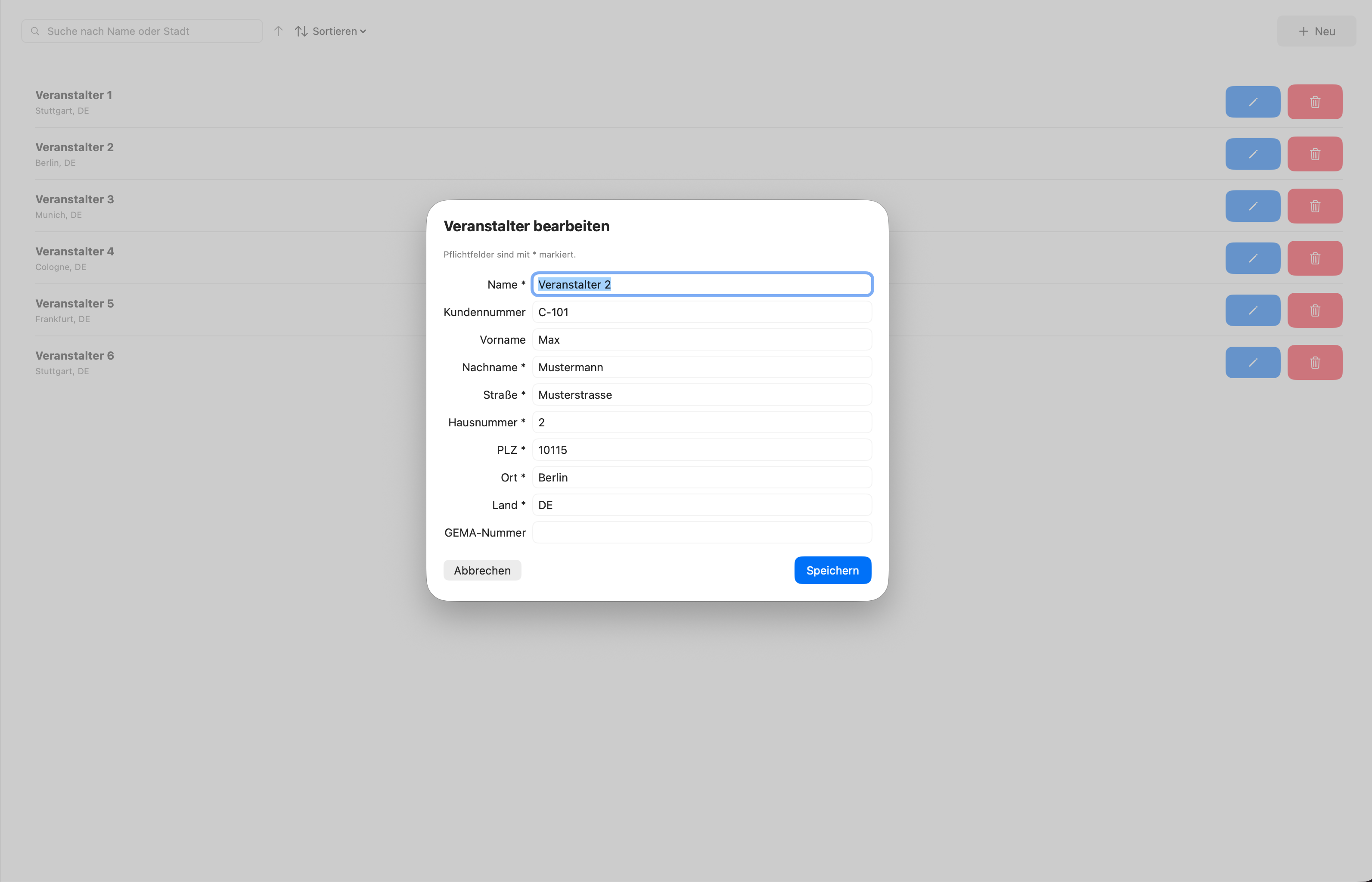Click the edit pencil for Veranstalter 1
This screenshot has height=882, width=1372.
(x=1252, y=102)
